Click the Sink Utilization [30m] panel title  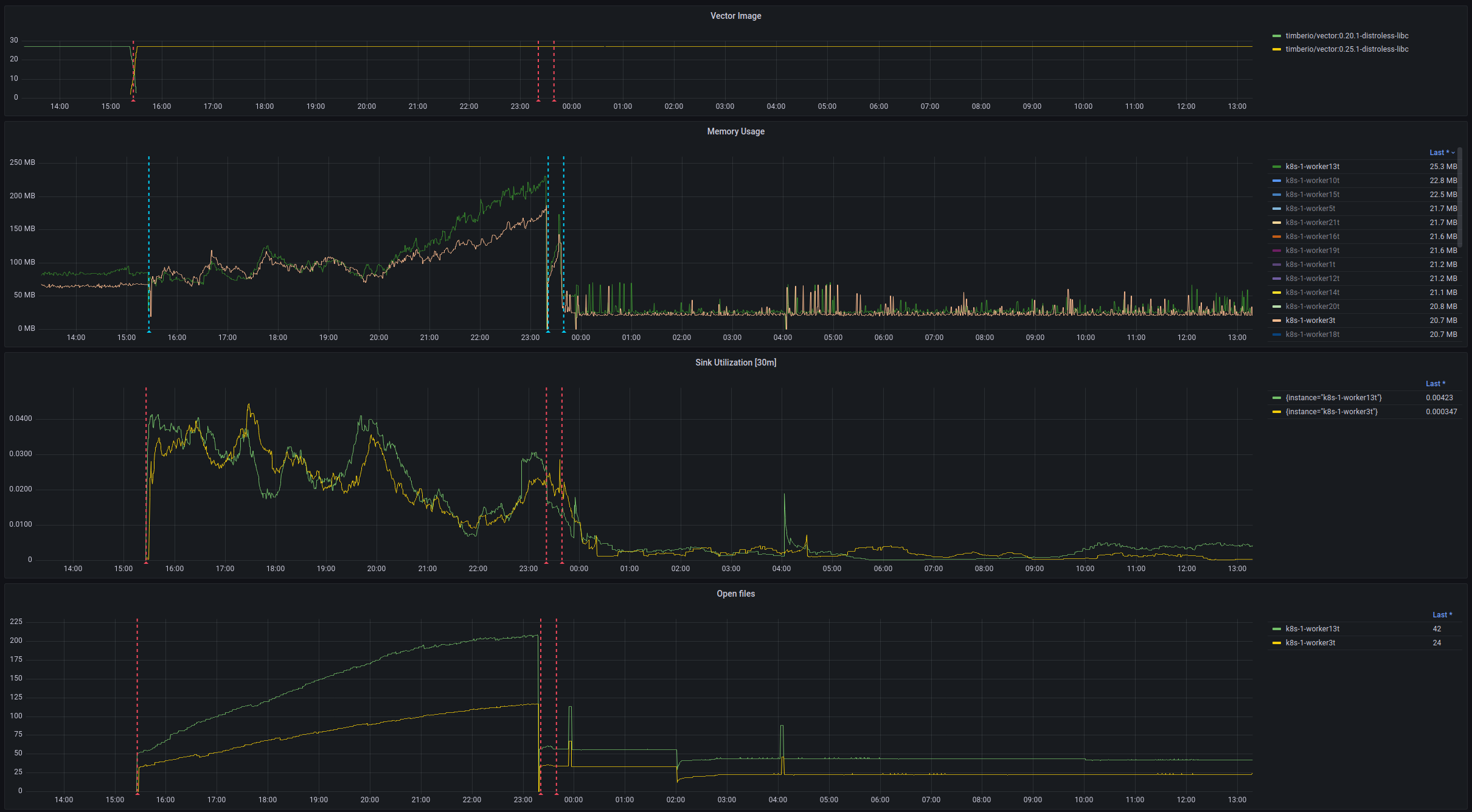pyautogui.click(x=736, y=362)
